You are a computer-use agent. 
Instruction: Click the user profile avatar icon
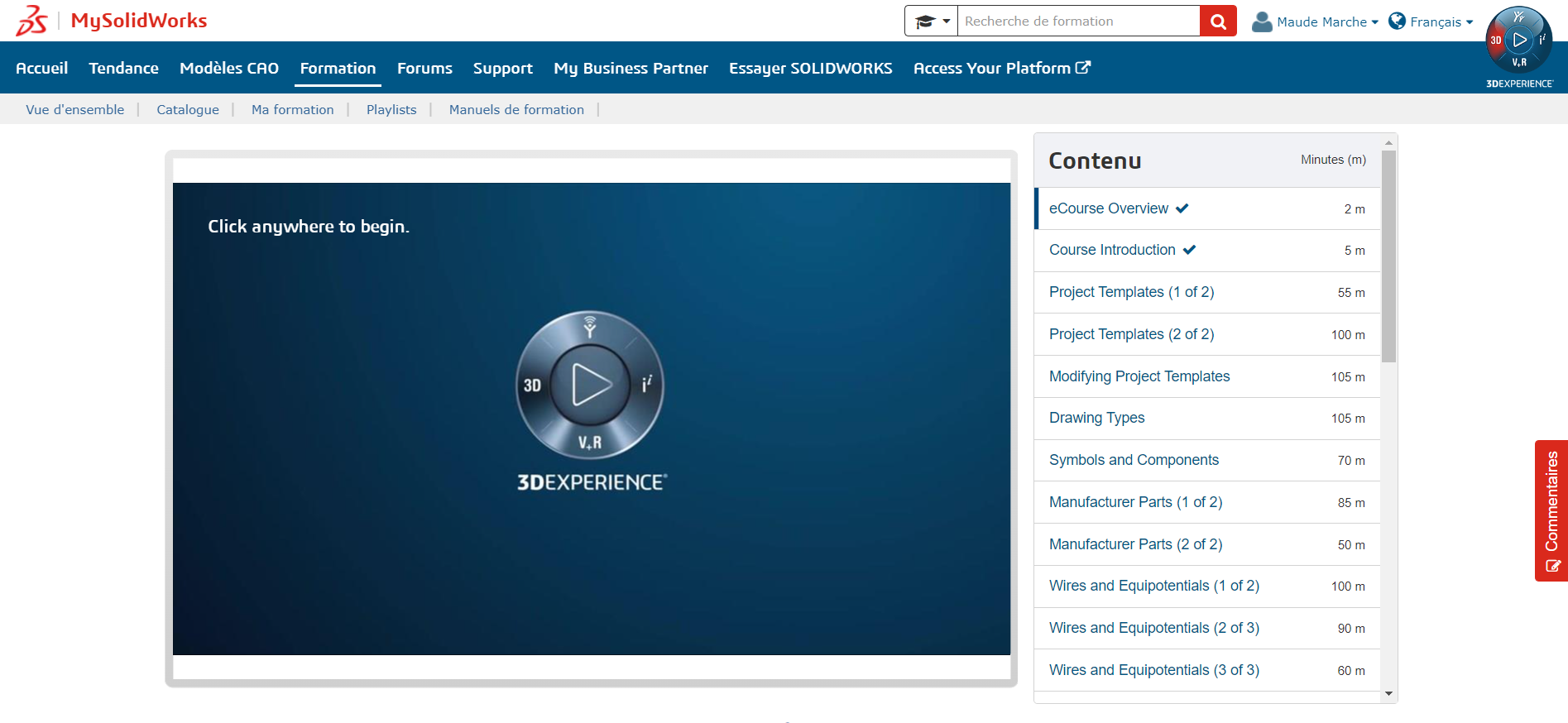pos(1261,22)
